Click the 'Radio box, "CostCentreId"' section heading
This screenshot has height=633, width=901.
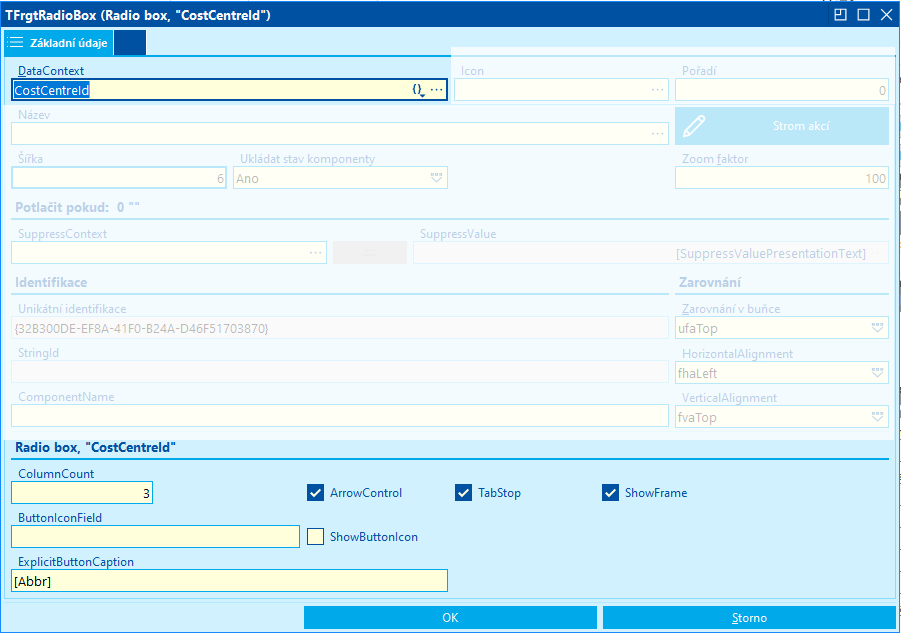[x=95, y=447]
